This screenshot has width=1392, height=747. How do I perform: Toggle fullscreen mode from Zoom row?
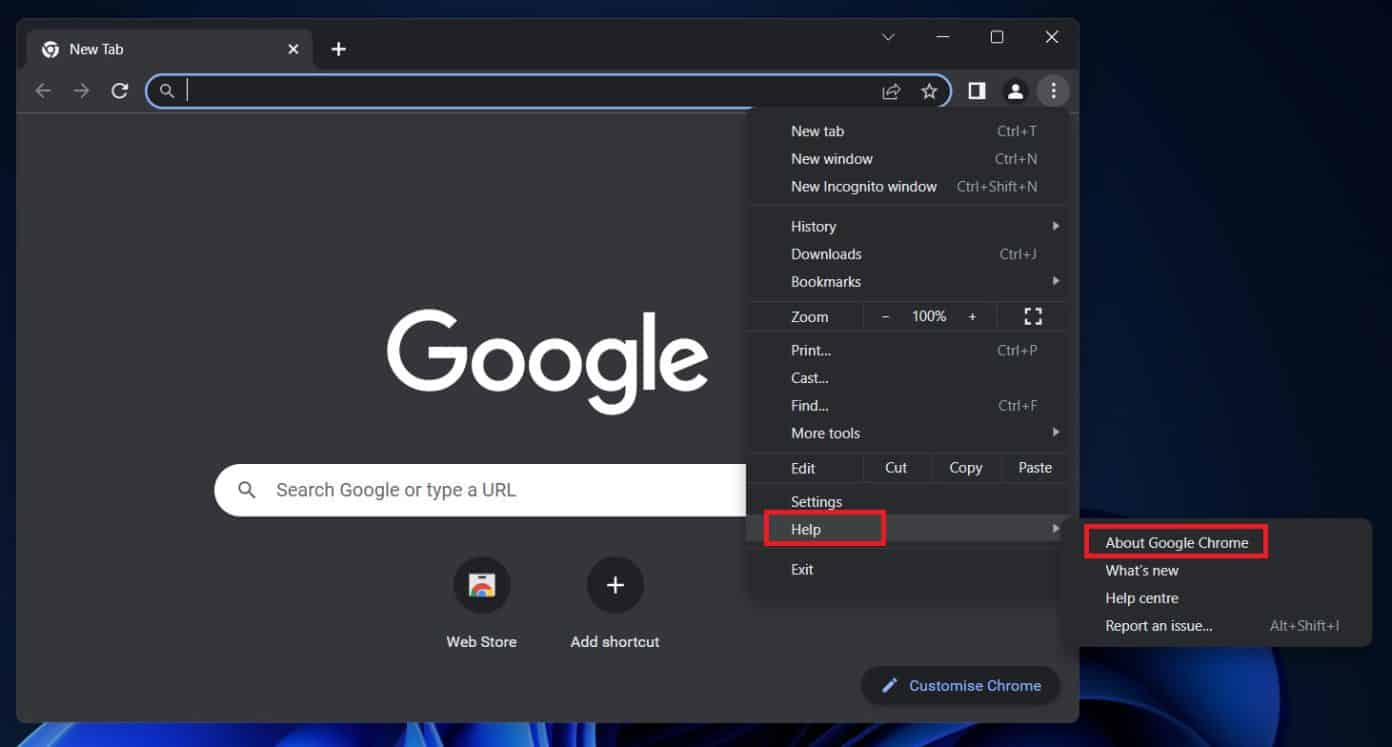(1033, 317)
